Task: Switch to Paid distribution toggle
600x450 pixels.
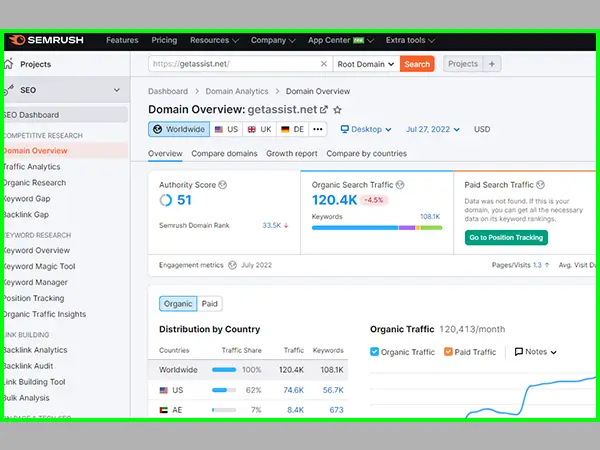Action: pos(210,304)
